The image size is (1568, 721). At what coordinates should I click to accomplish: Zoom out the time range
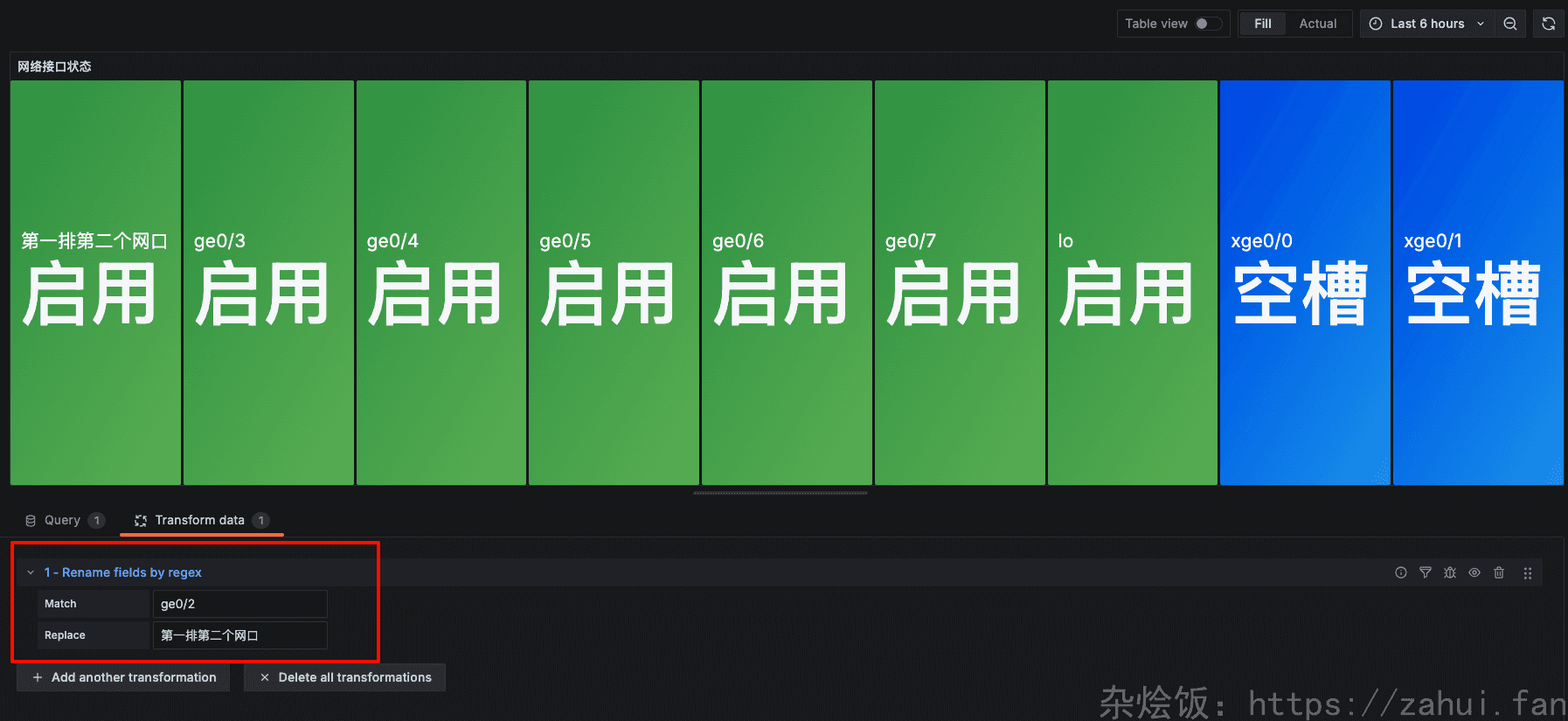coord(1509,24)
